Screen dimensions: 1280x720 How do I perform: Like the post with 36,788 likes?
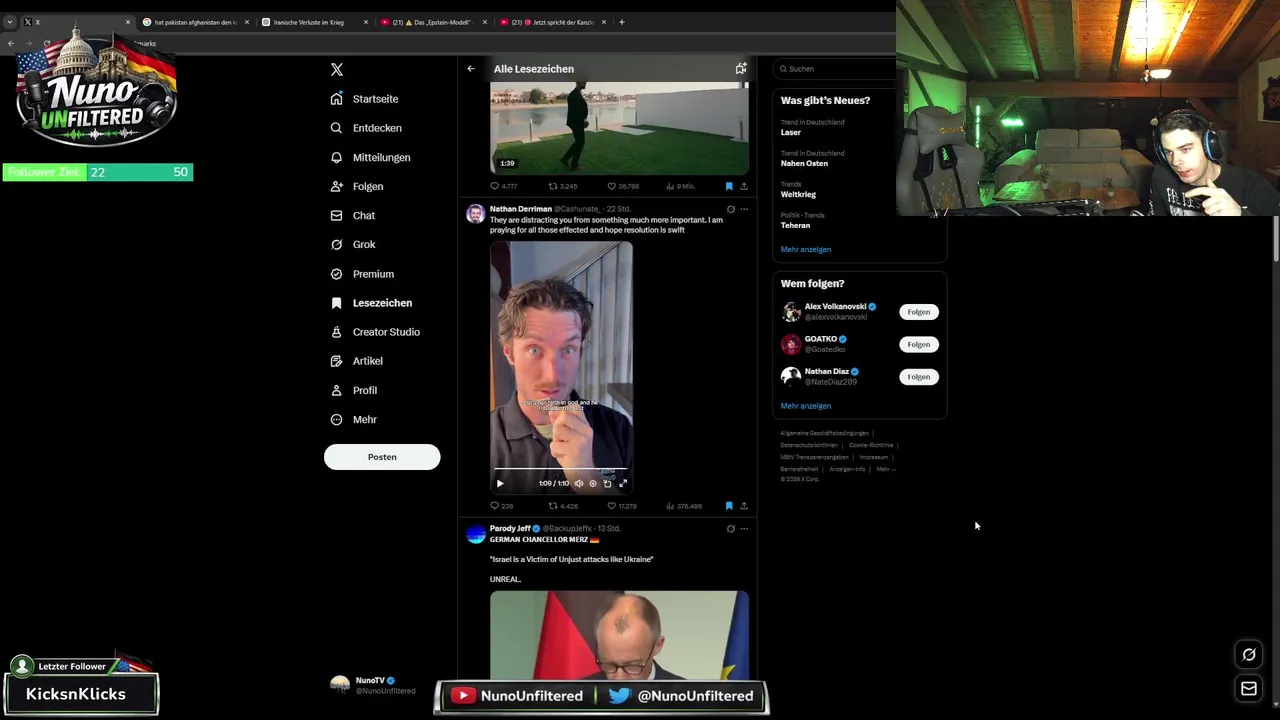[622, 186]
